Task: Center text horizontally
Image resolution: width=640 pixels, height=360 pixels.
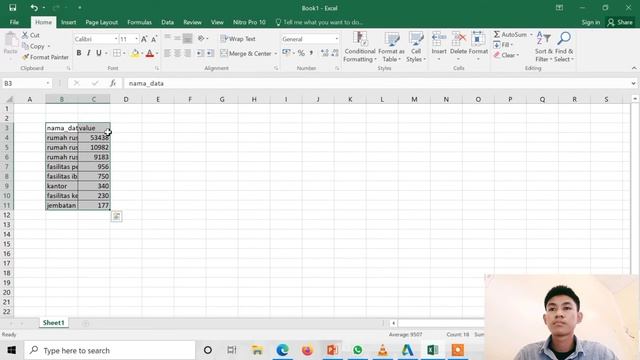Action: tap(178, 53)
